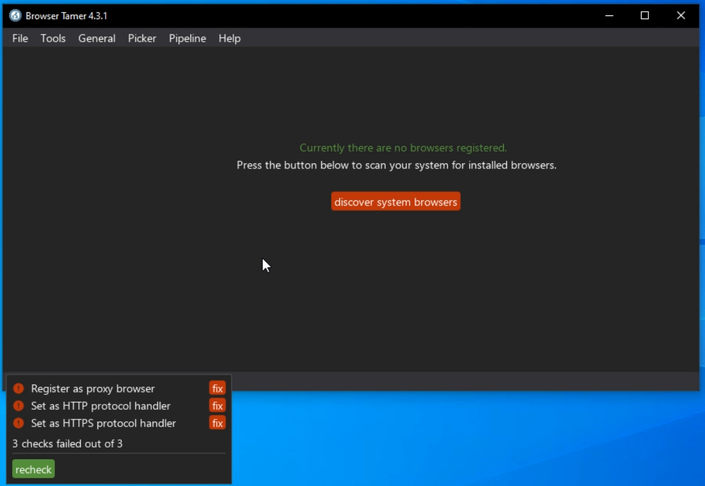Screen dimensions: 705x486
Task: Select 'Register as proxy browser' text
Action: (93, 388)
